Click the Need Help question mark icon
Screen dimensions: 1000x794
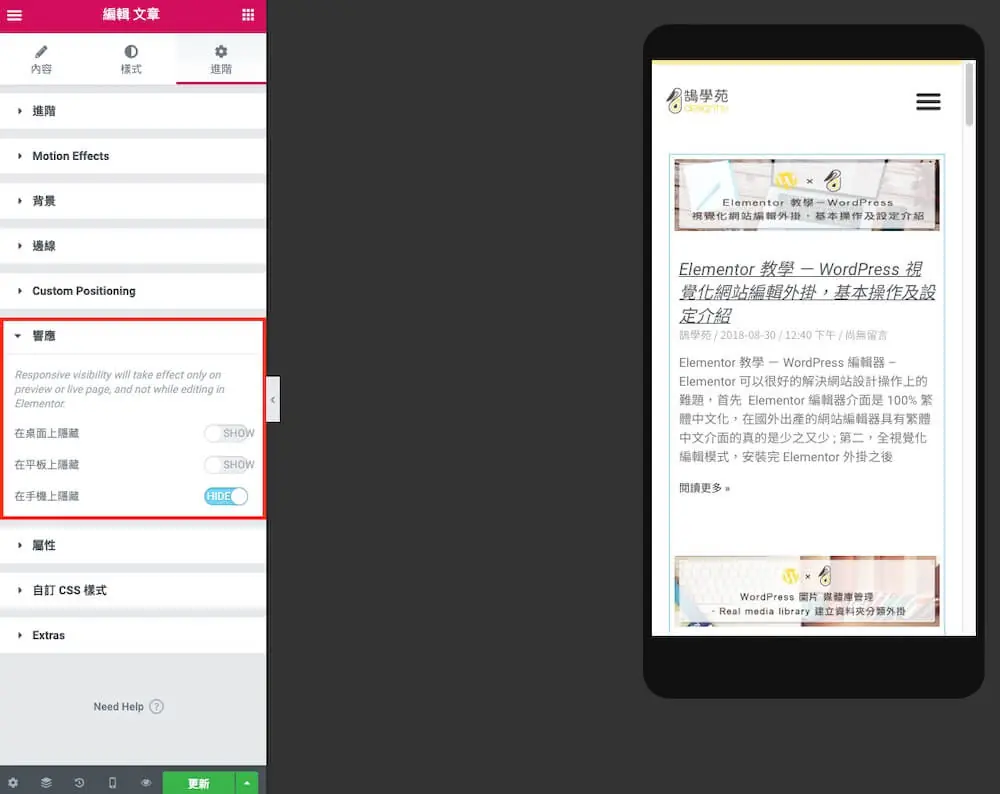click(156, 707)
